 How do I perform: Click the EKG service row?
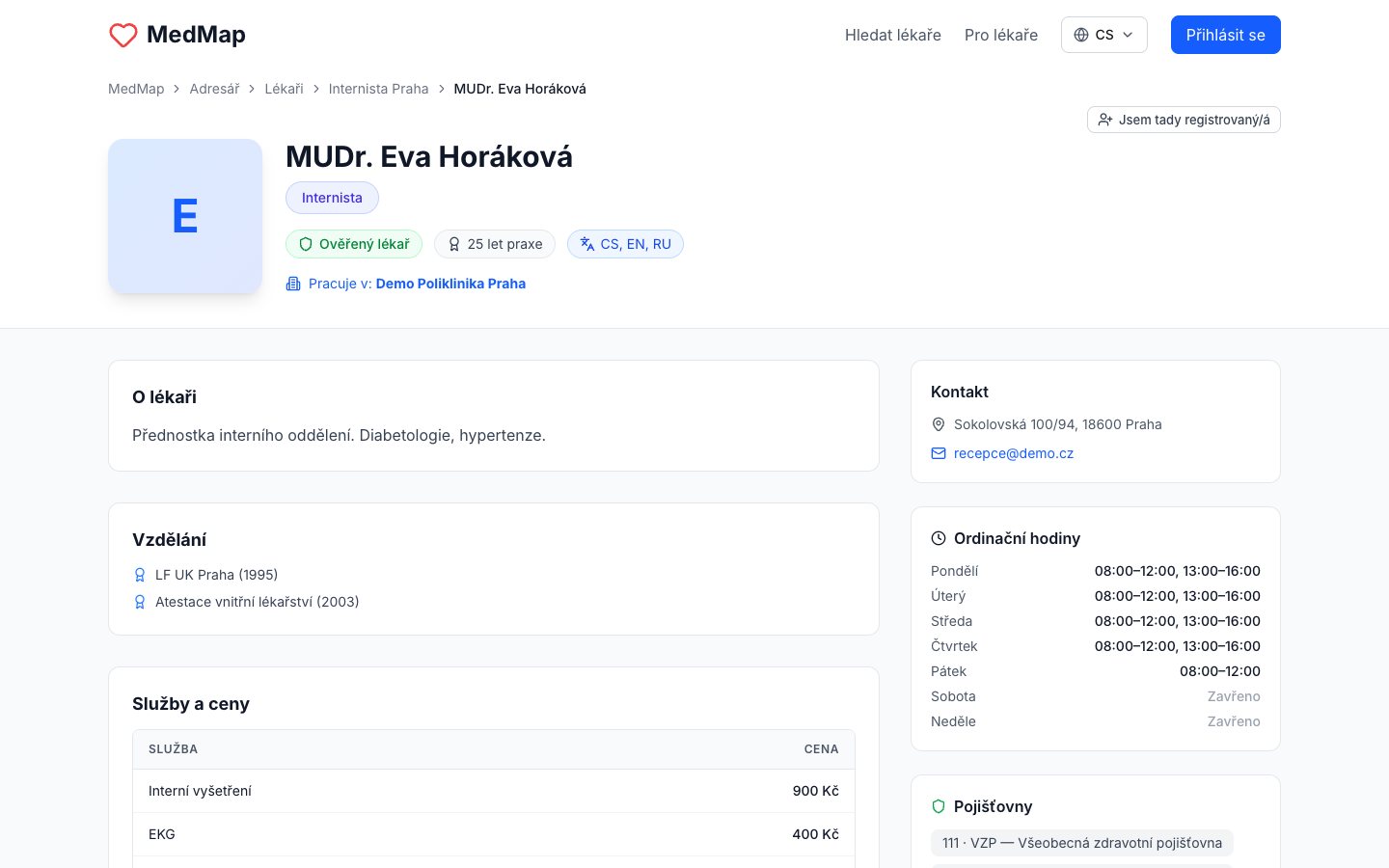point(494,834)
